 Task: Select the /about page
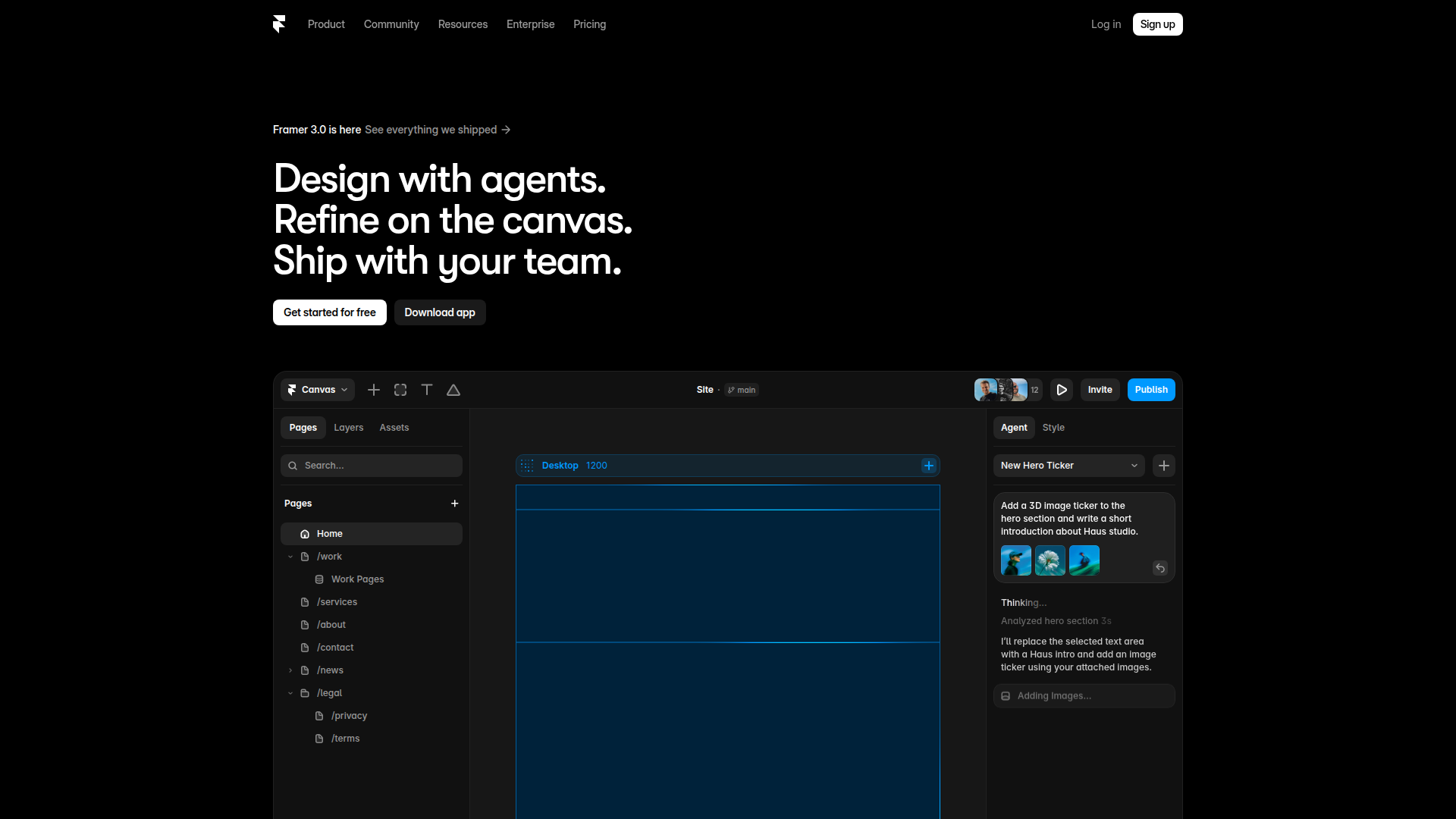pos(331,625)
